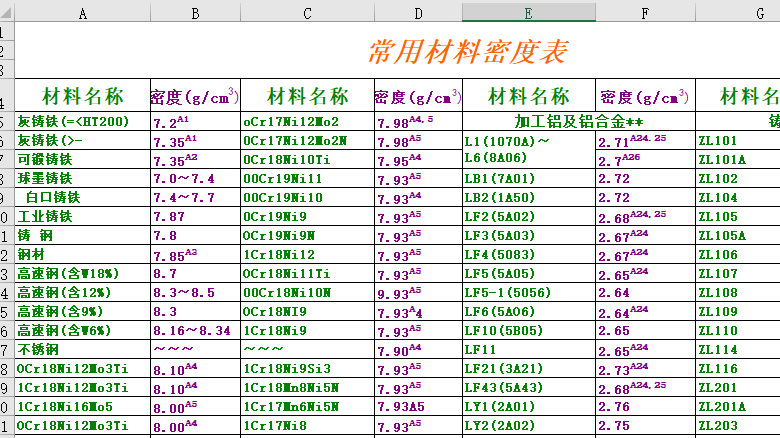Click the select-all corner triangle

pos(6,12)
